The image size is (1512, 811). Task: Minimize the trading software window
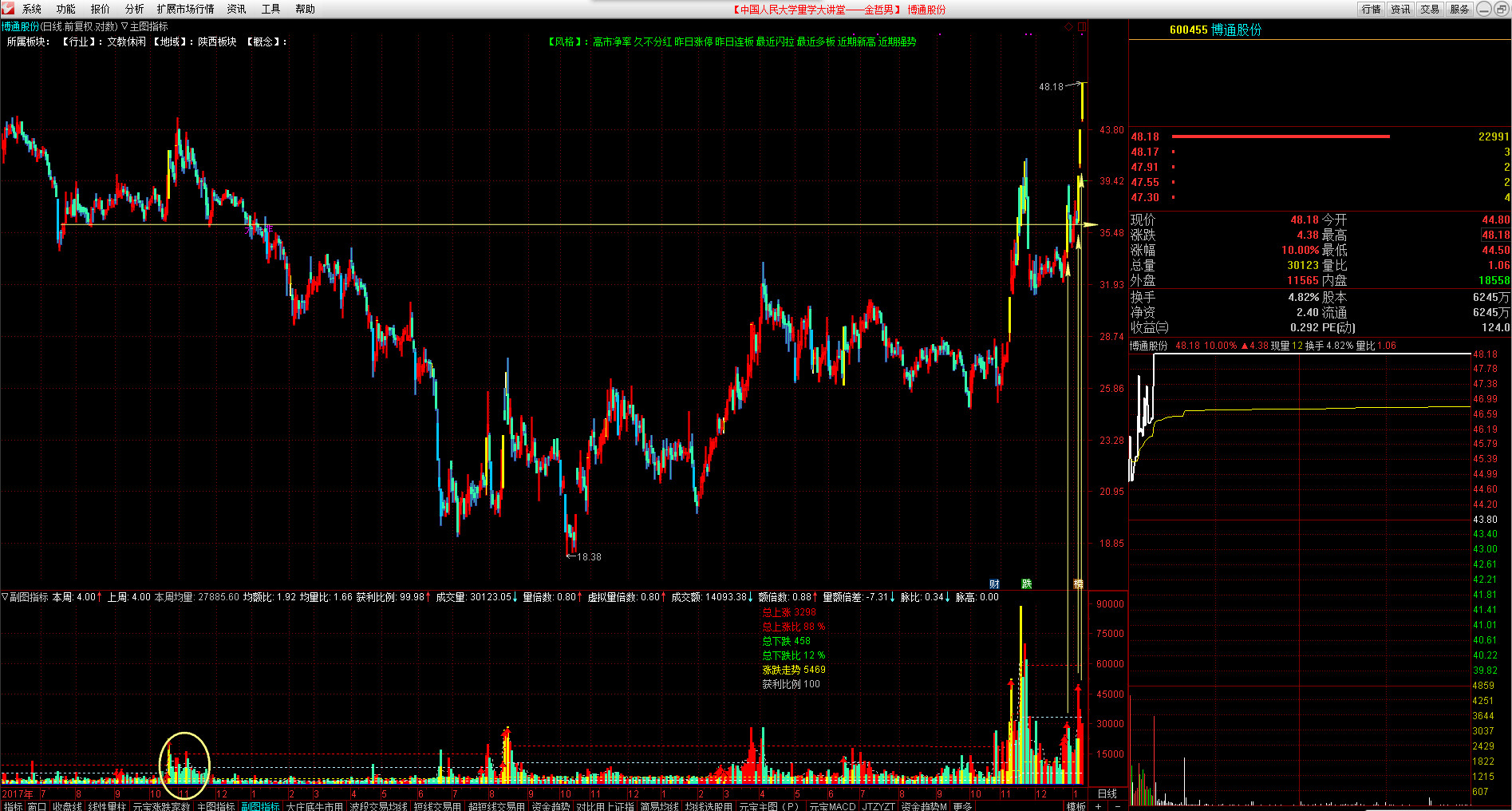(x=1483, y=9)
